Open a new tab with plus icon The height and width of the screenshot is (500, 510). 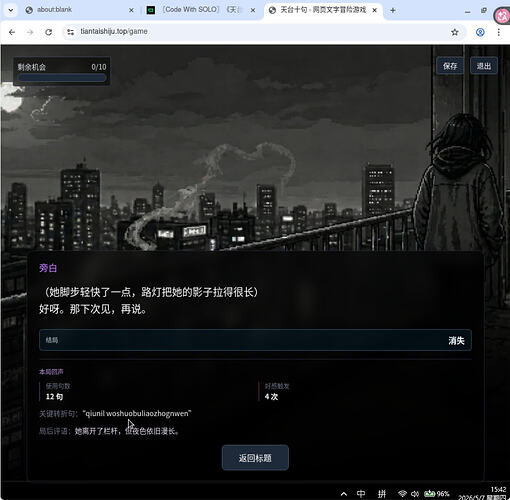[393, 10]
